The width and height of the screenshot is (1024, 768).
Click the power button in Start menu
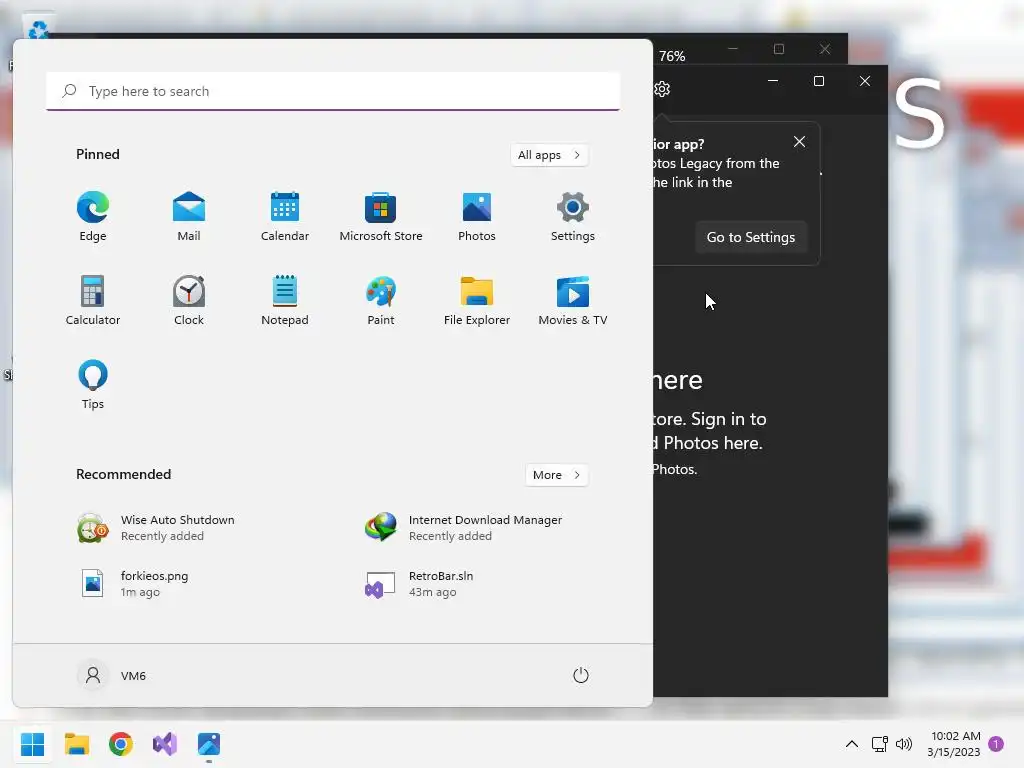point(581,675)
